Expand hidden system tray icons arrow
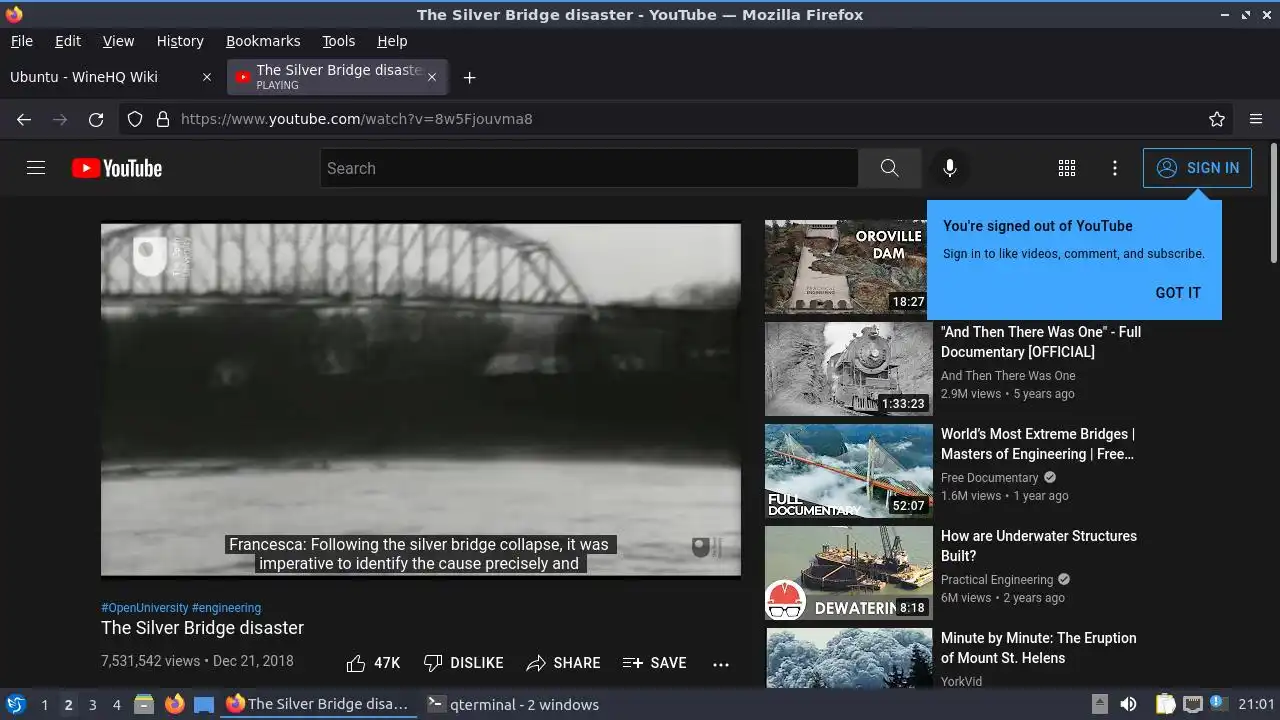 [1099, 704]
